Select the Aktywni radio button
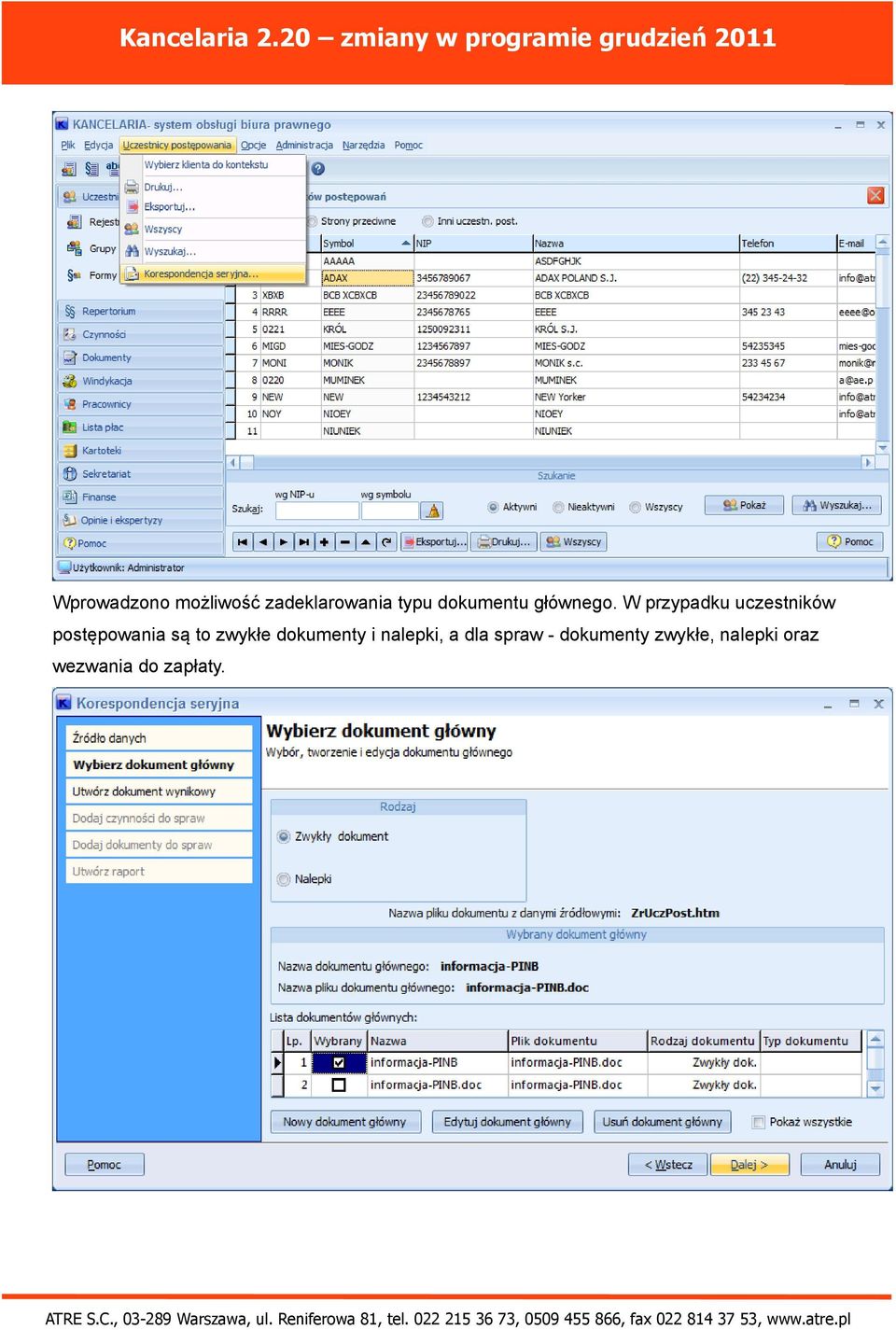This screenshot has width=896, height=1330. click(494, 508)
